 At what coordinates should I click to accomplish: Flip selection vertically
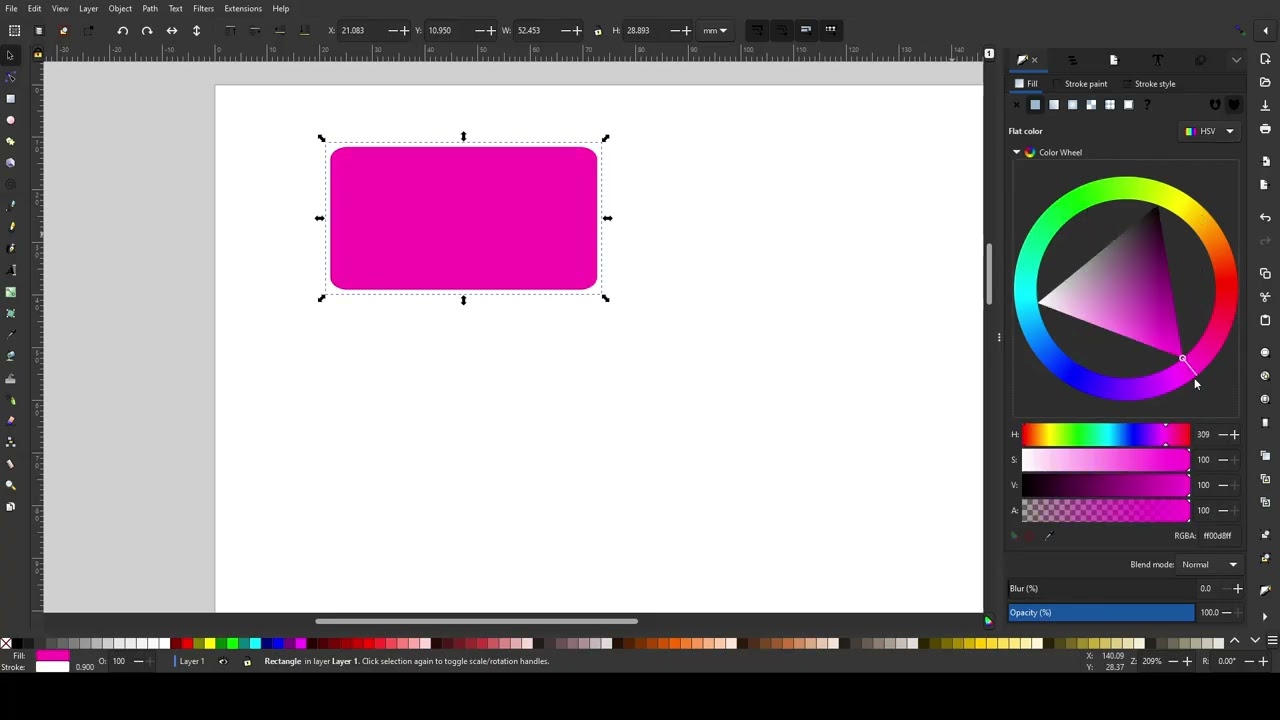click(196, 30)
